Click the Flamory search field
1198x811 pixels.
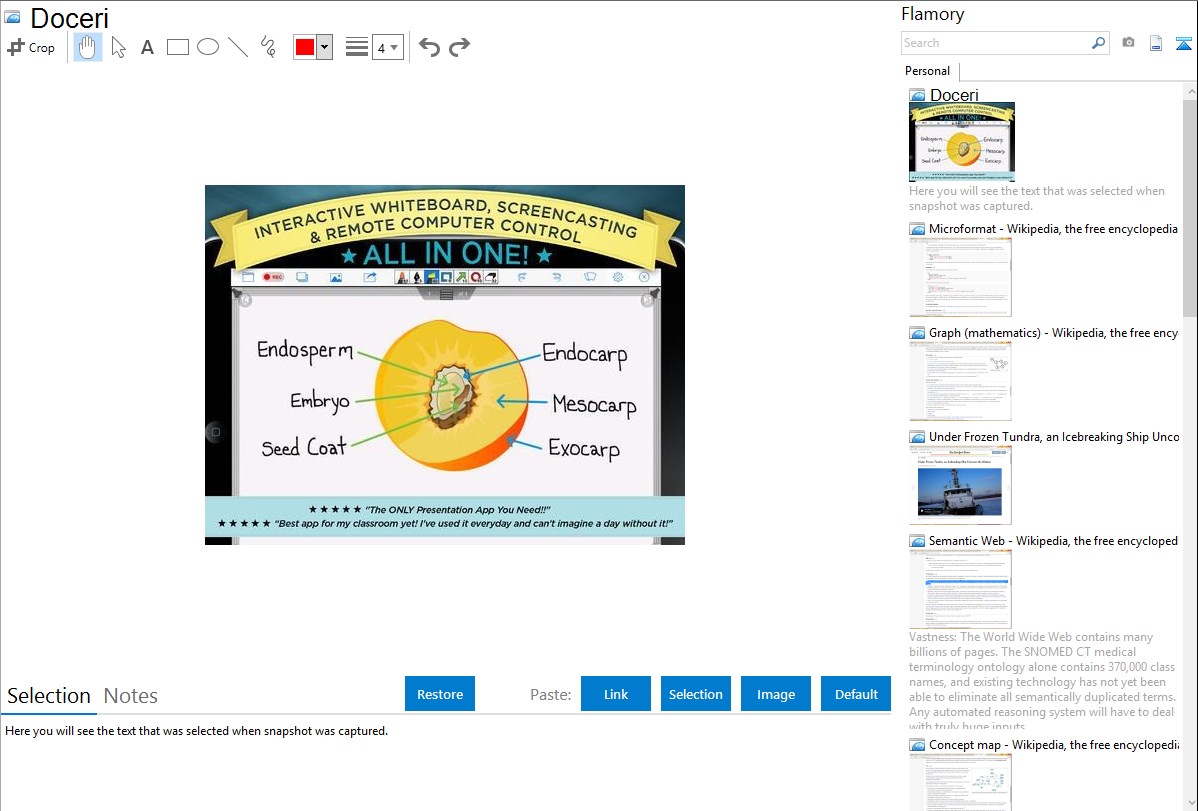coord(995,43)
